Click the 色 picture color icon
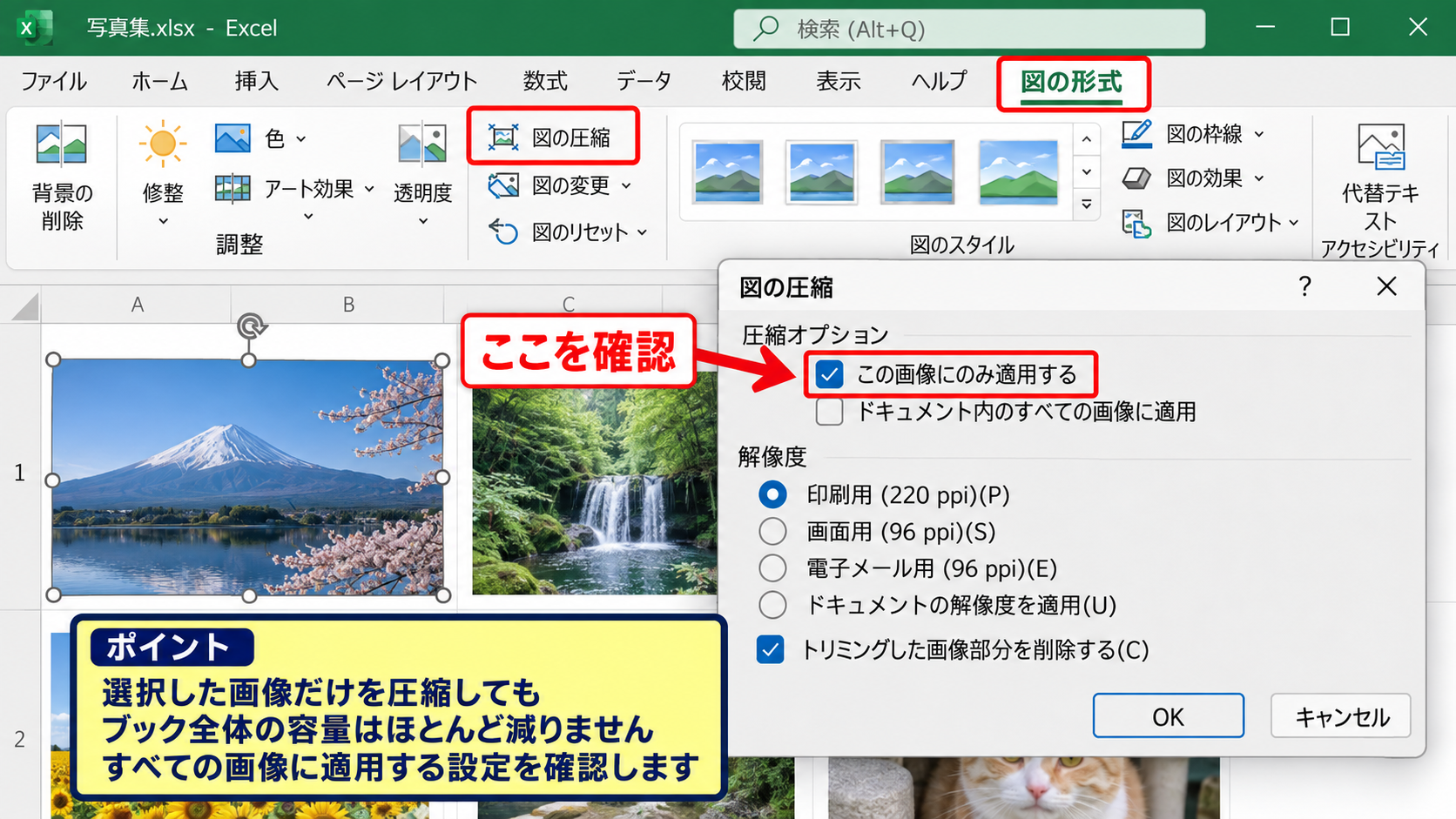1456x819 pixels. pyautogui.click(x=233, y=138)
